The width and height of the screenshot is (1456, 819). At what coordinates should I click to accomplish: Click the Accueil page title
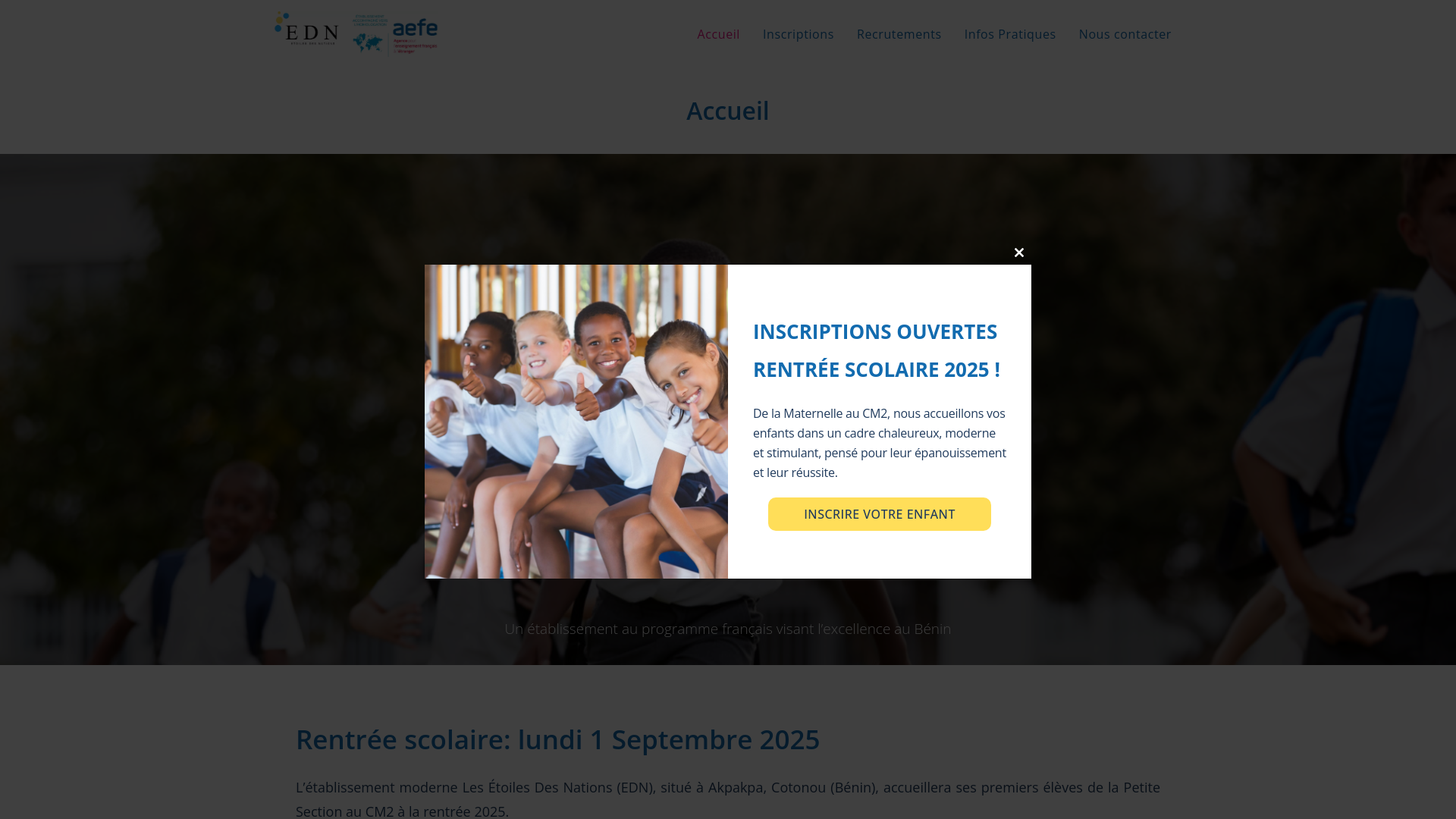728,111
